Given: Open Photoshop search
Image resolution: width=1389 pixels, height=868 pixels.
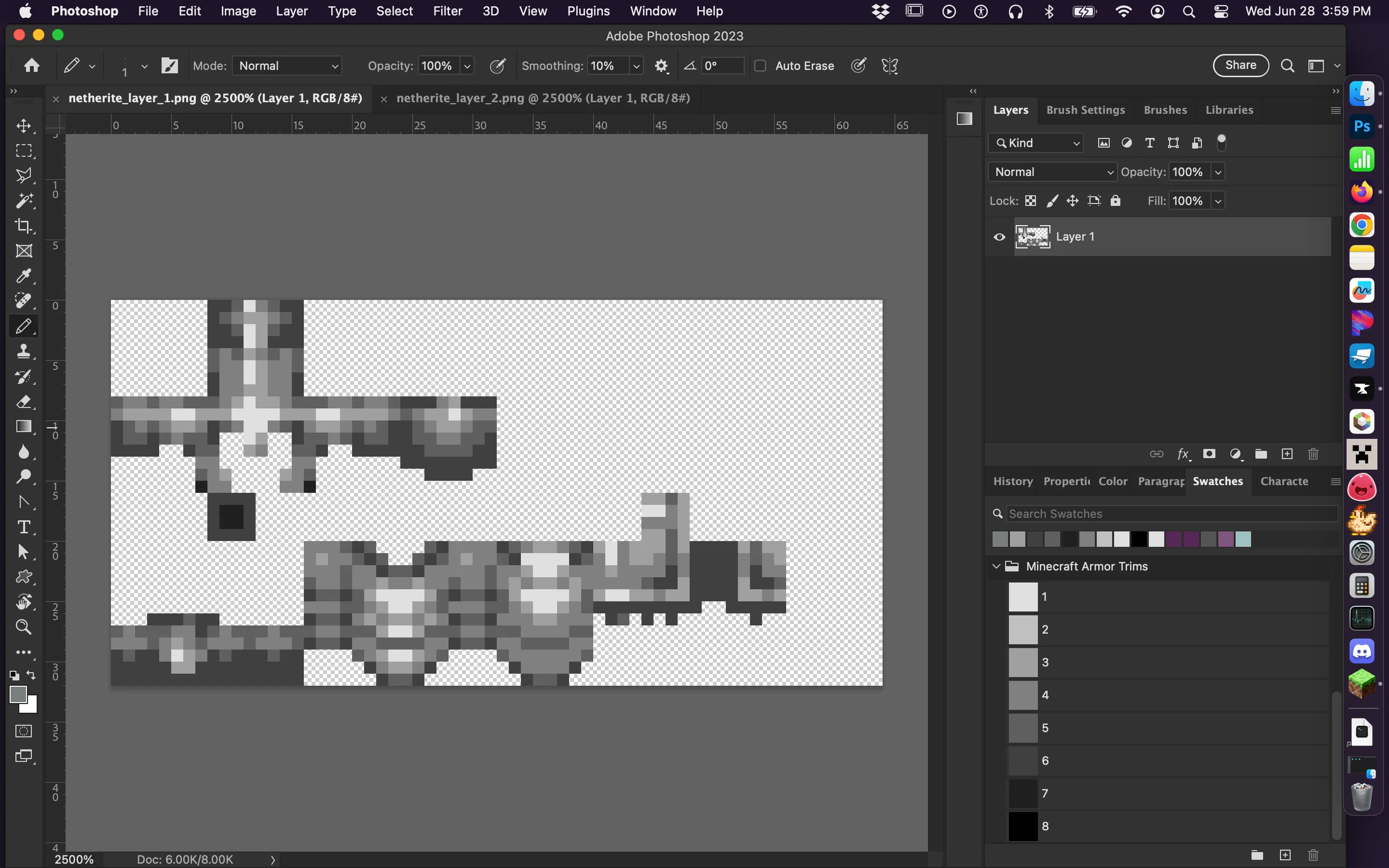Looking at the screenshot, I should pos(1287,66).
